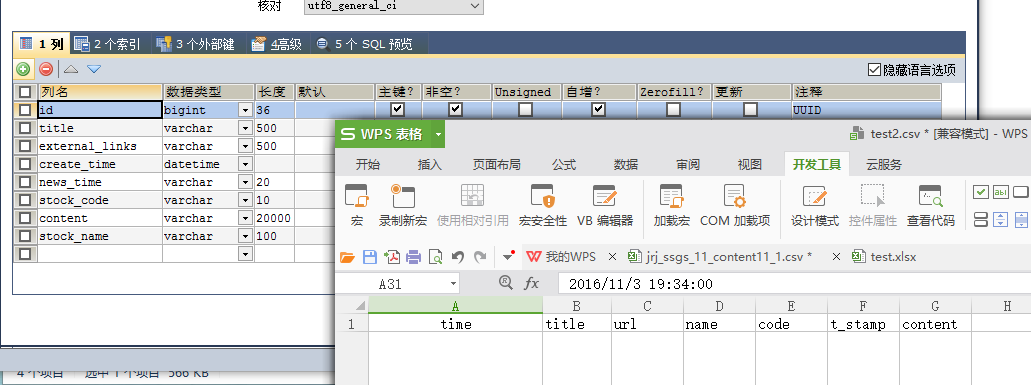Print the spreadsheet via printer icon
Screen dimensions: 1031x385
(413, 257)
